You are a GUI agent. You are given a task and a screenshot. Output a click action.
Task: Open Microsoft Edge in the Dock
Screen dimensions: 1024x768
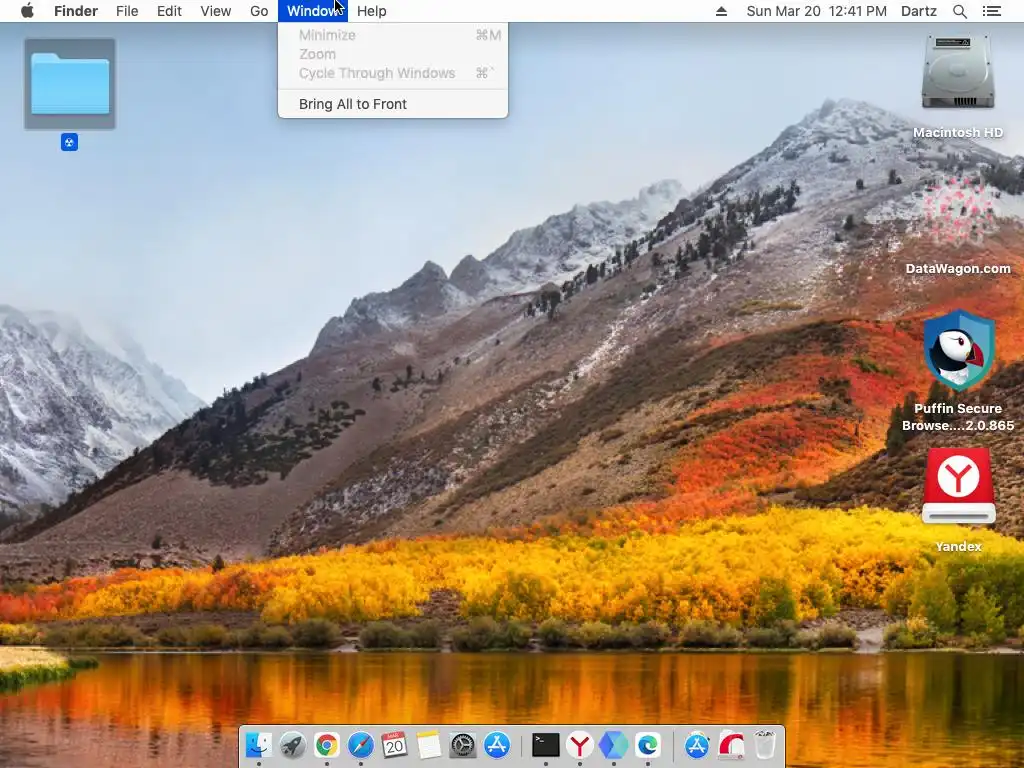click(648, 744)
